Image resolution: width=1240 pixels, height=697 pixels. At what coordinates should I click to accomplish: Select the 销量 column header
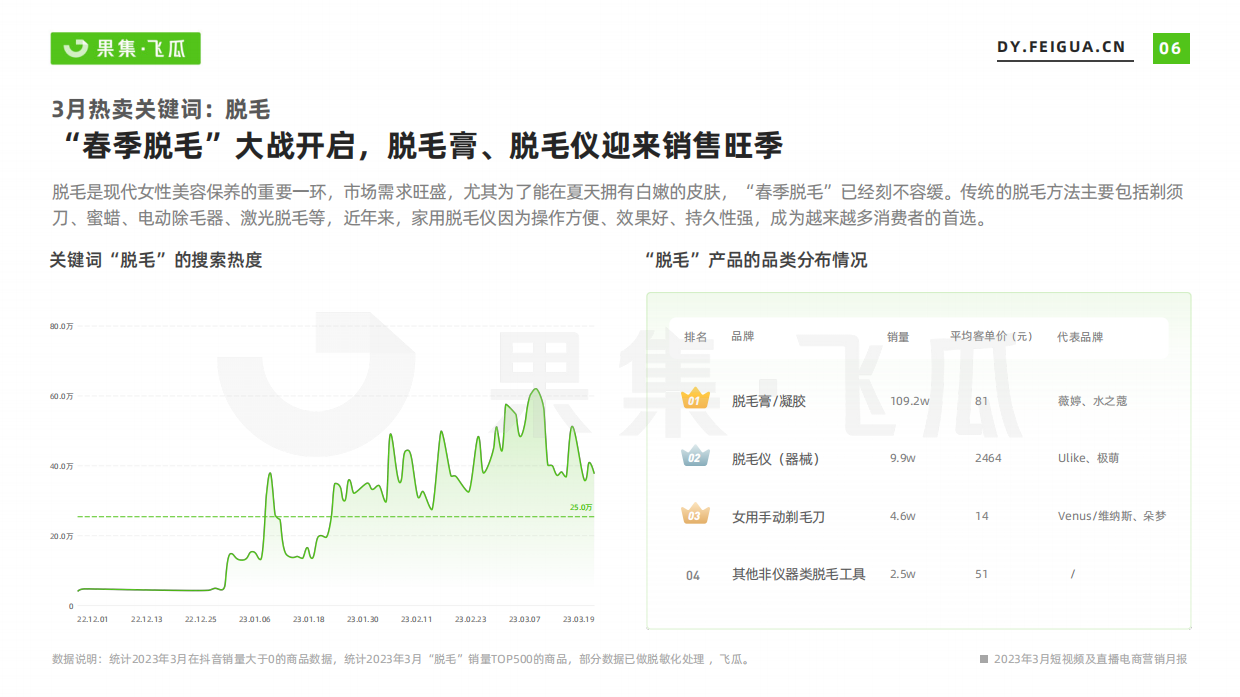pyautogui.click(x=900, y=337)
